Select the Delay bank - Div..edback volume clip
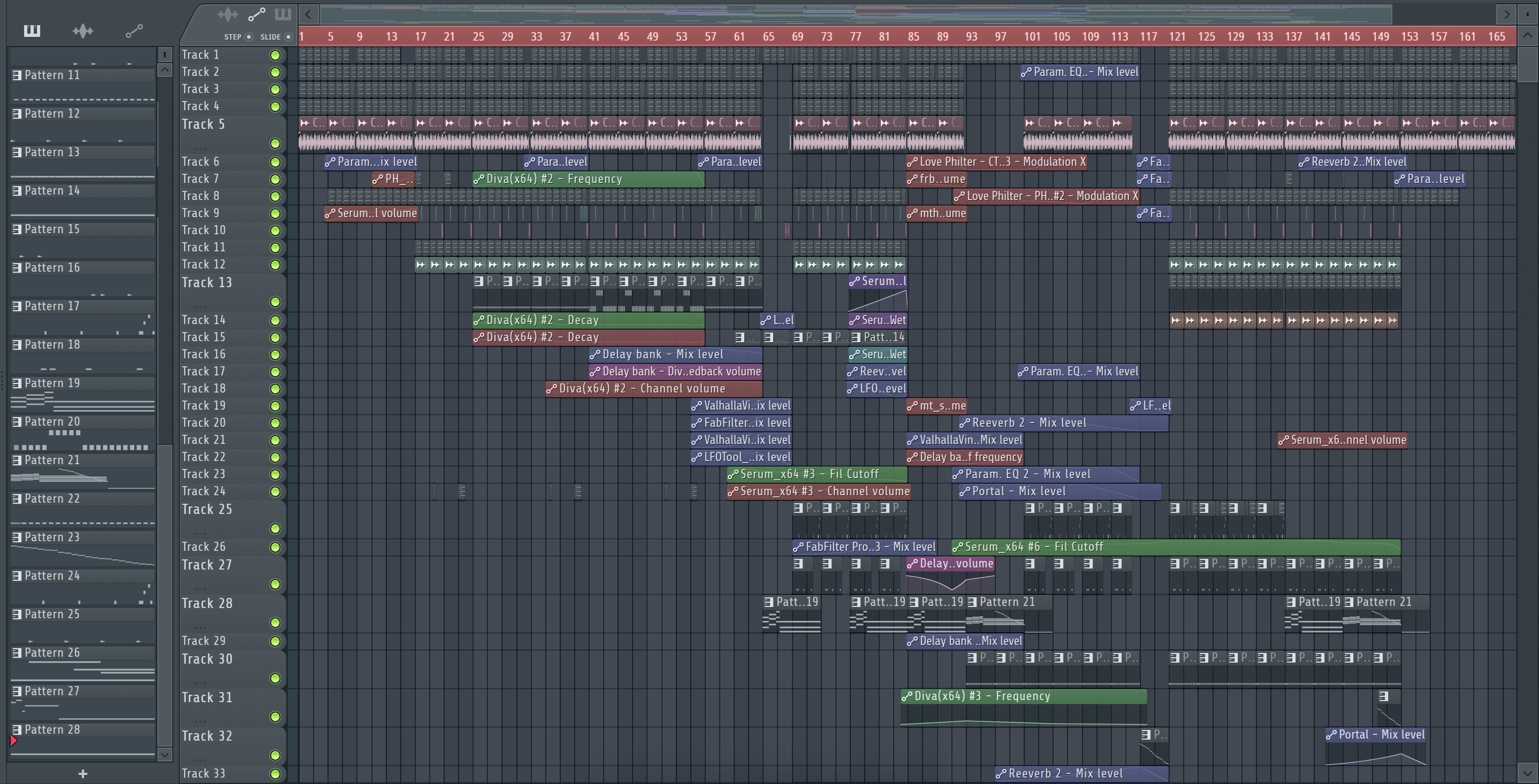 [x=675, y=372]
